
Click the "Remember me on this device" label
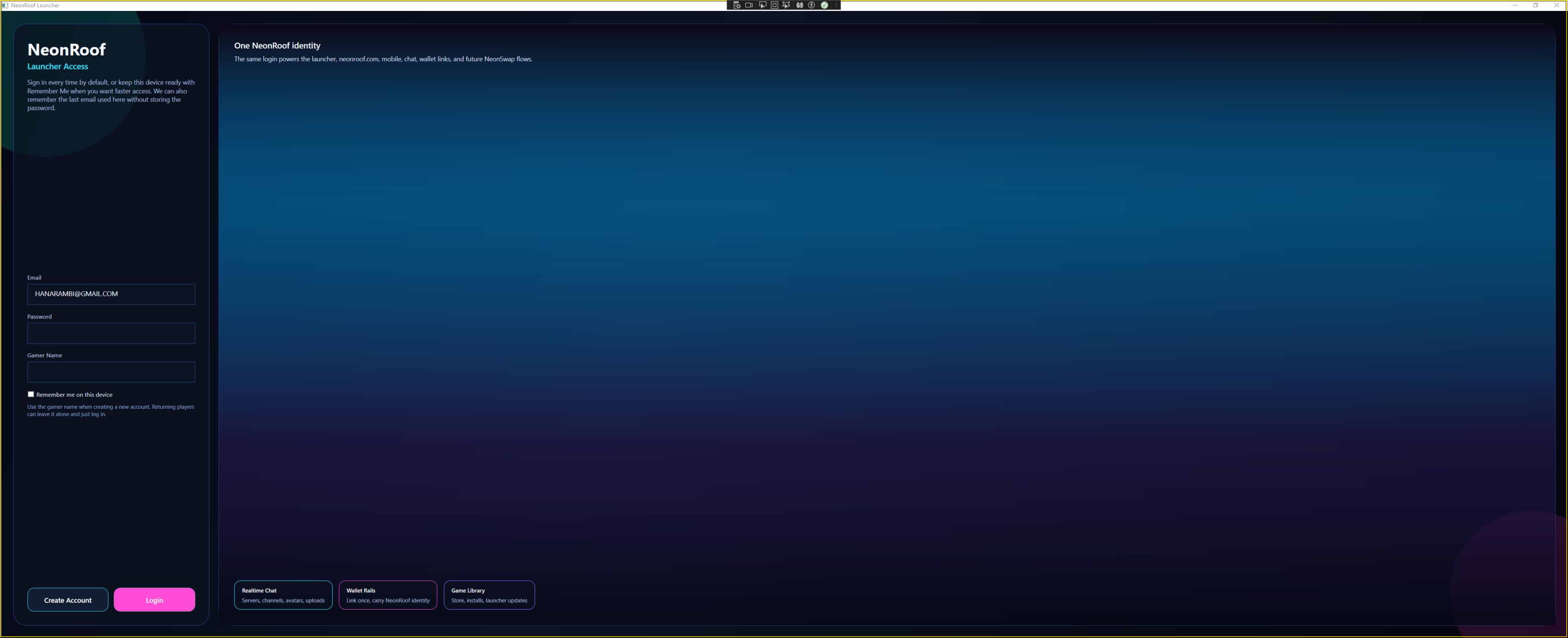(74, 395)
